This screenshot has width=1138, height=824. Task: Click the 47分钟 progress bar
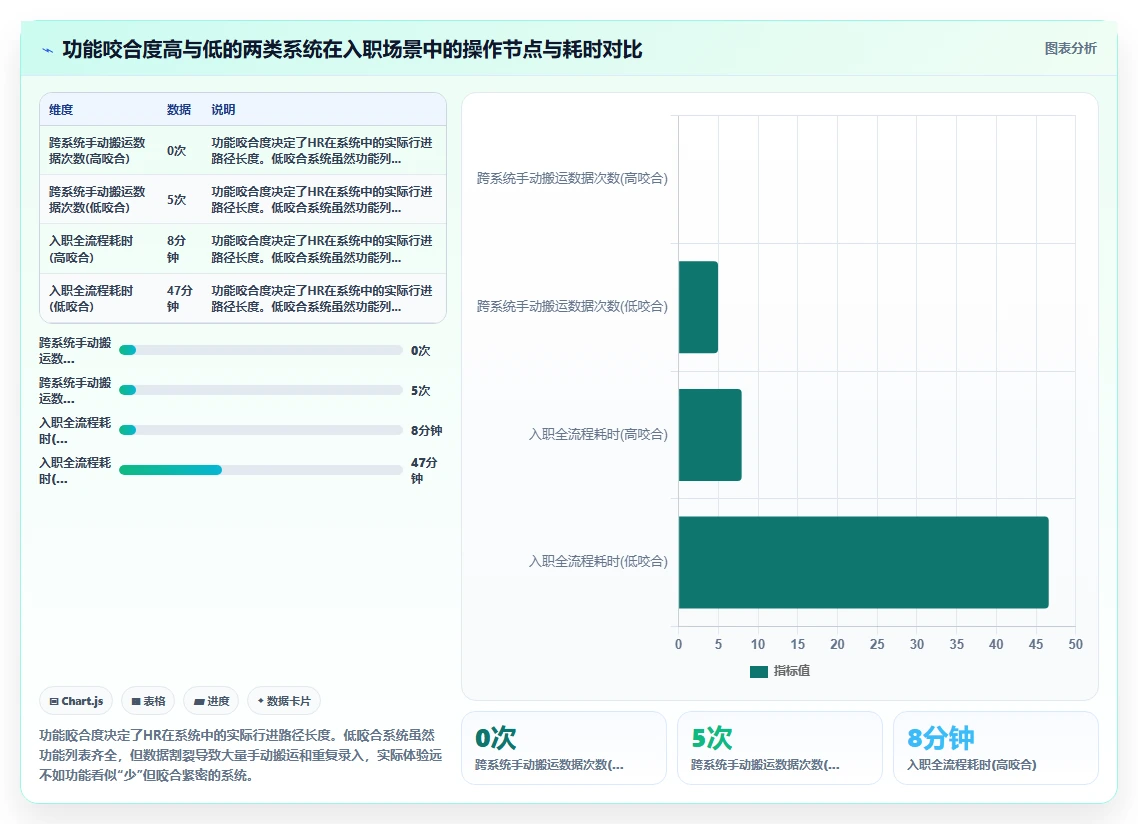[261, 470]
